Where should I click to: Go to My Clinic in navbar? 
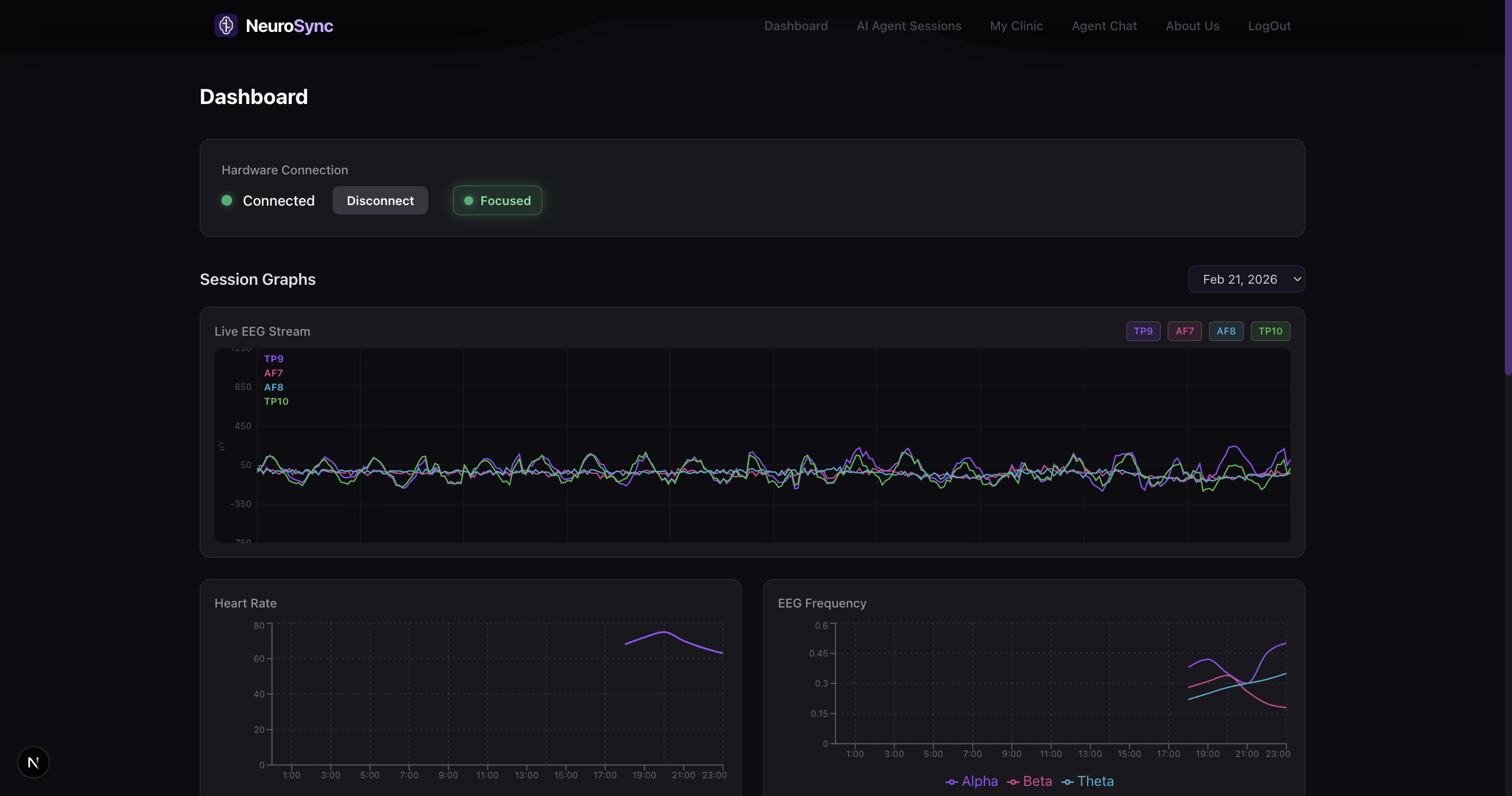coord(1016,26)
